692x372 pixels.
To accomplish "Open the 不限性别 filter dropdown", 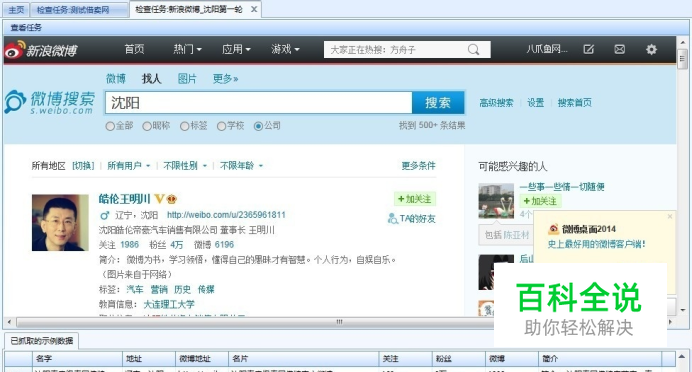I will (185, 166).
